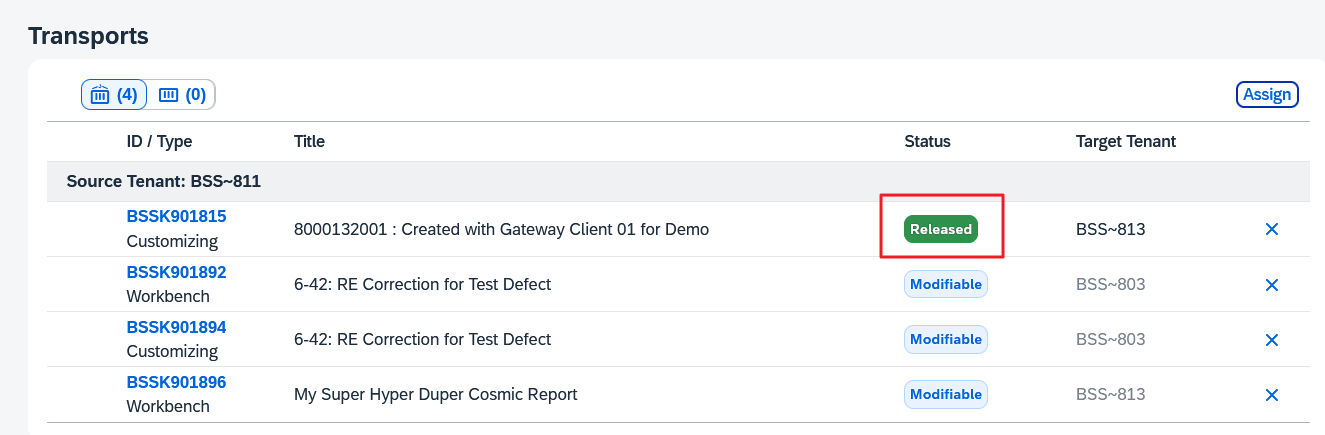The width and height of the screenshot is (1325, 435).
Task: Click the Target Tenant column header
Action: click(x=1125, y=142)
